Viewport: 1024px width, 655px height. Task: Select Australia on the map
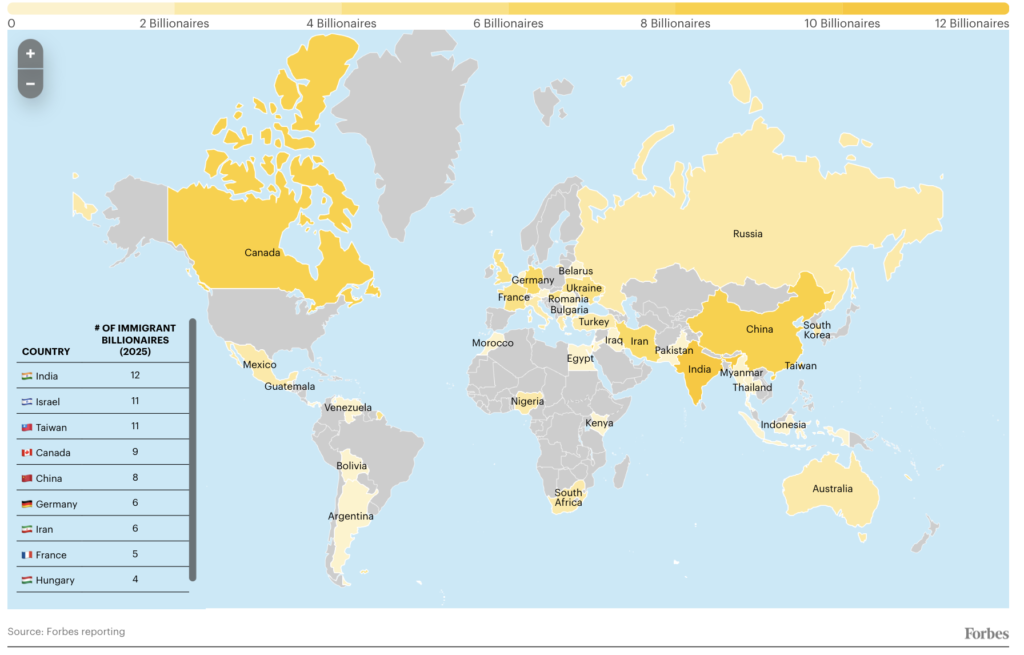click(x=832, y=489)
